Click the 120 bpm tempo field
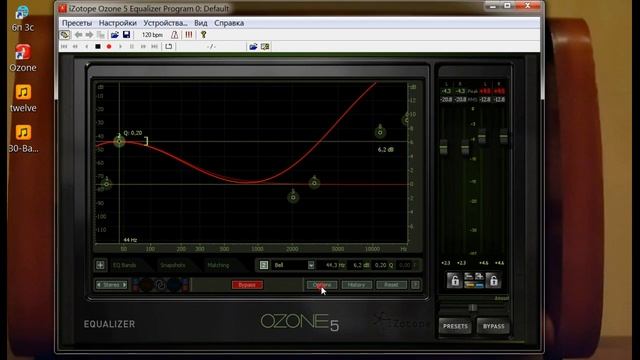 pyautogui.click(x=152, y=35)
